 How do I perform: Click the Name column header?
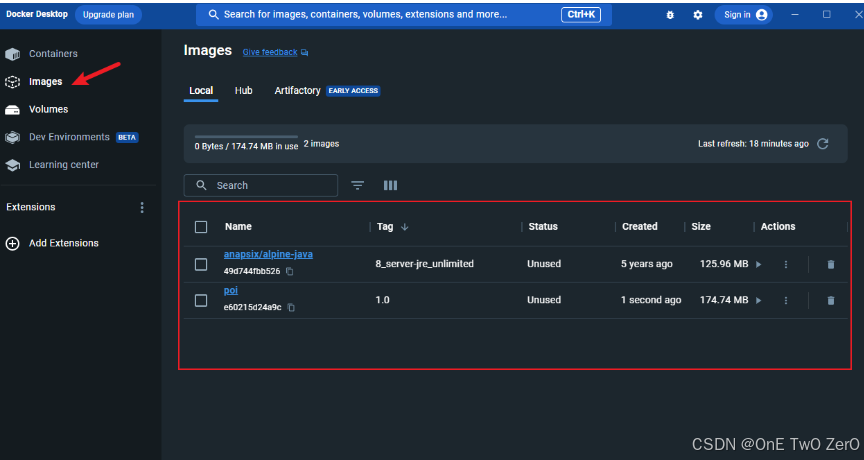tap(238, 226)
